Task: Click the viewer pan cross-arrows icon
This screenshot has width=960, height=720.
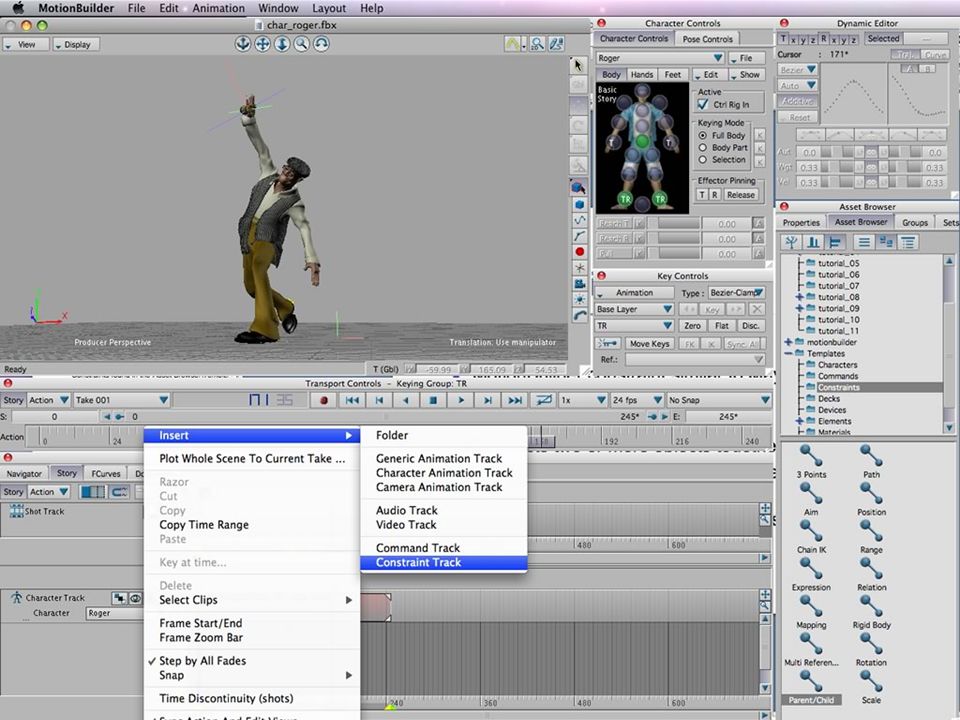Action: [x=263, y=44]
